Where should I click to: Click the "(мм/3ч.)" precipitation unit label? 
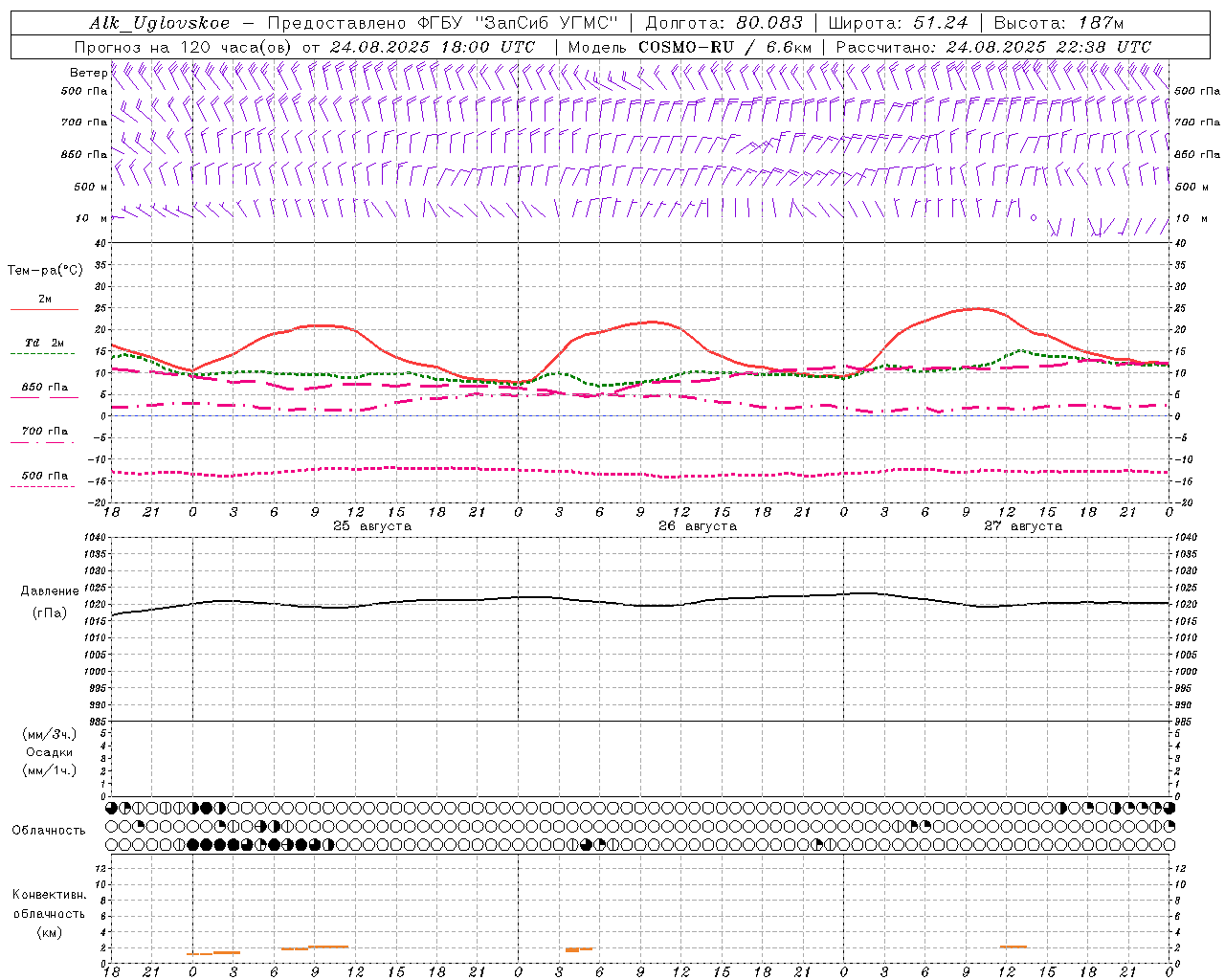(x=50, y=735)
